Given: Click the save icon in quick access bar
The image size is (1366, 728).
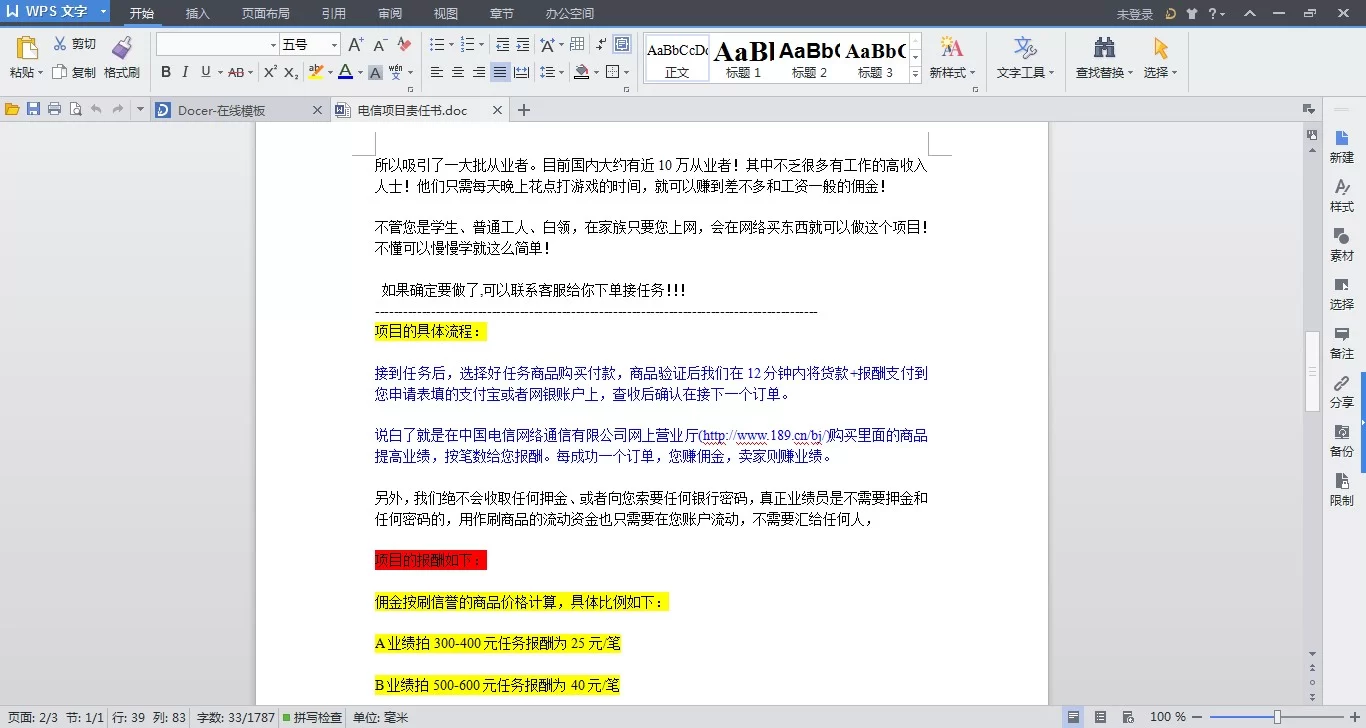Looking at the screenshot, I should click(33, 109).
